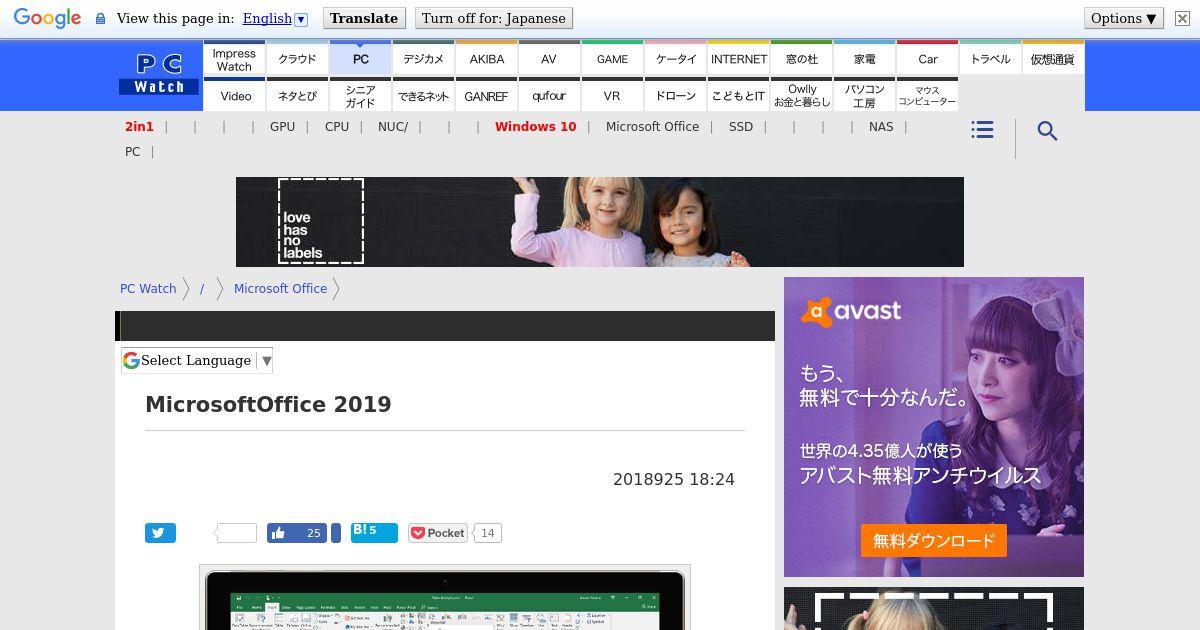Image resolution: width=1200 pixels, height=630 pixels.
Task: Click the Facebook thumbs-up like button
Action: pyautogui.click(x=297, y=533)
